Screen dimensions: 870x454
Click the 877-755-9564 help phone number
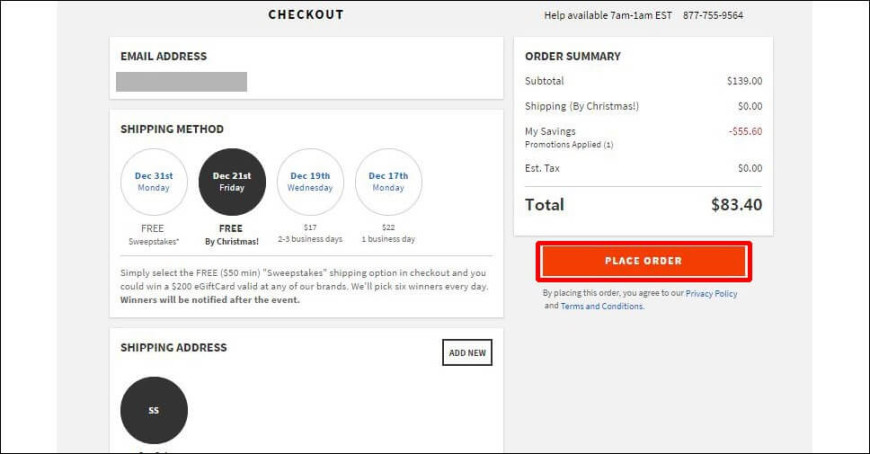pyautogui.click(x=713, y=16)
